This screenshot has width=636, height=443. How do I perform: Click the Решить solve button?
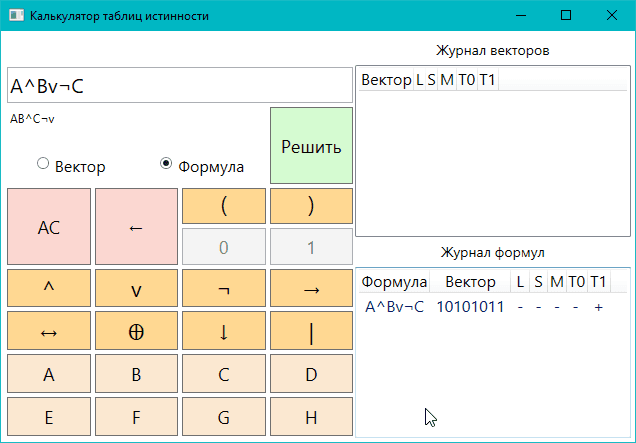(311, 146)
